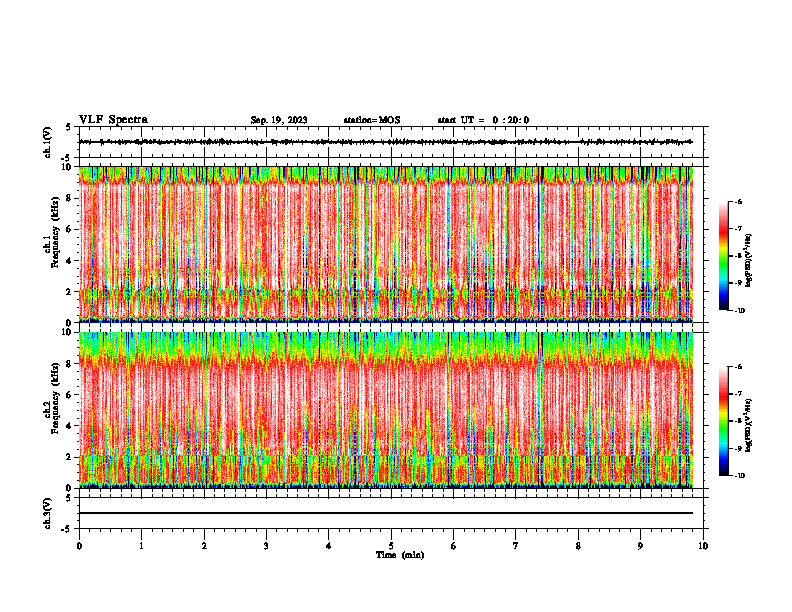
Task: Click the "-7" label on ch.1 color scale
Action: (x=738, y=229)
